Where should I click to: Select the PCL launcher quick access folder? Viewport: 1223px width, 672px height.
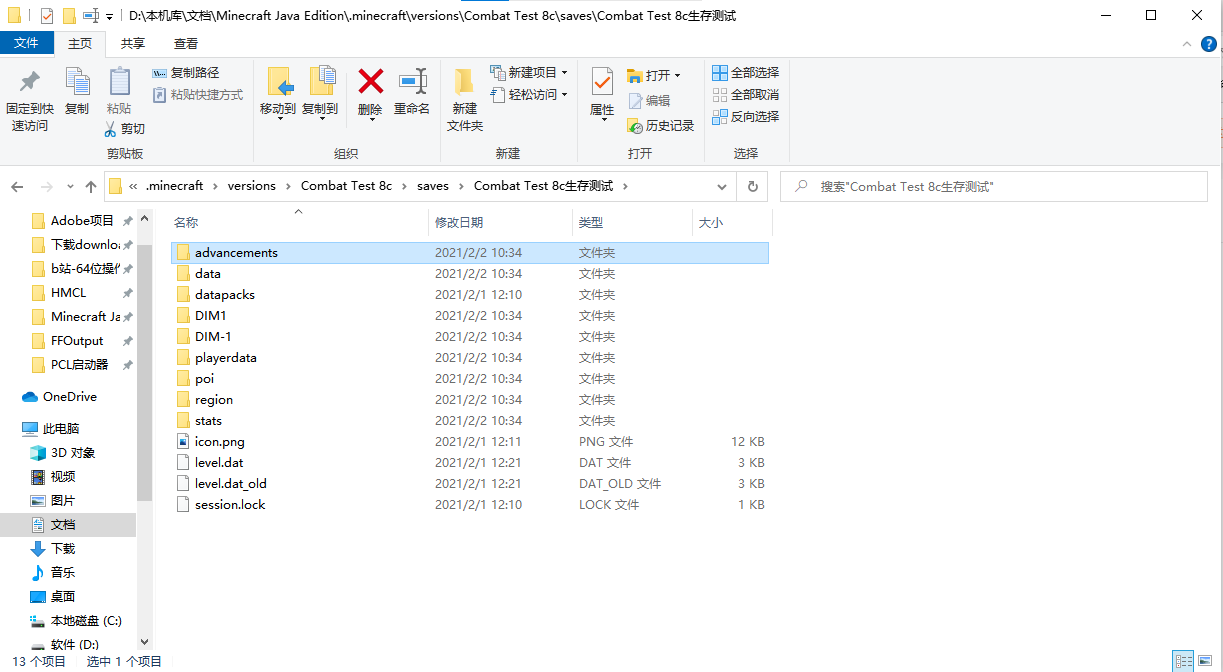point(79,365)
